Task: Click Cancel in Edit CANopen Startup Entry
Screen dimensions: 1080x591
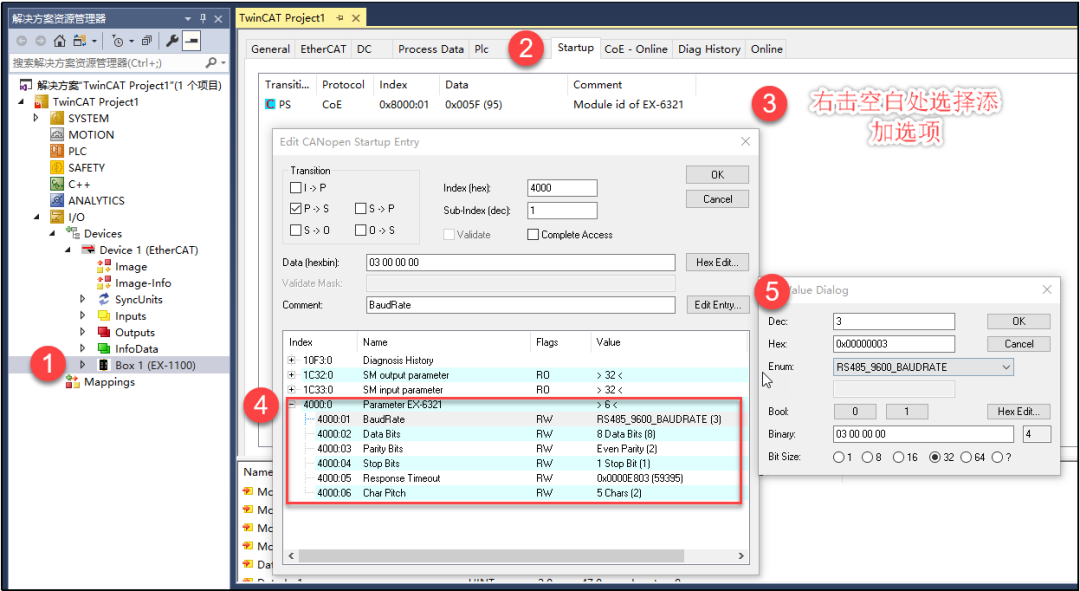Action: point(717,199)
